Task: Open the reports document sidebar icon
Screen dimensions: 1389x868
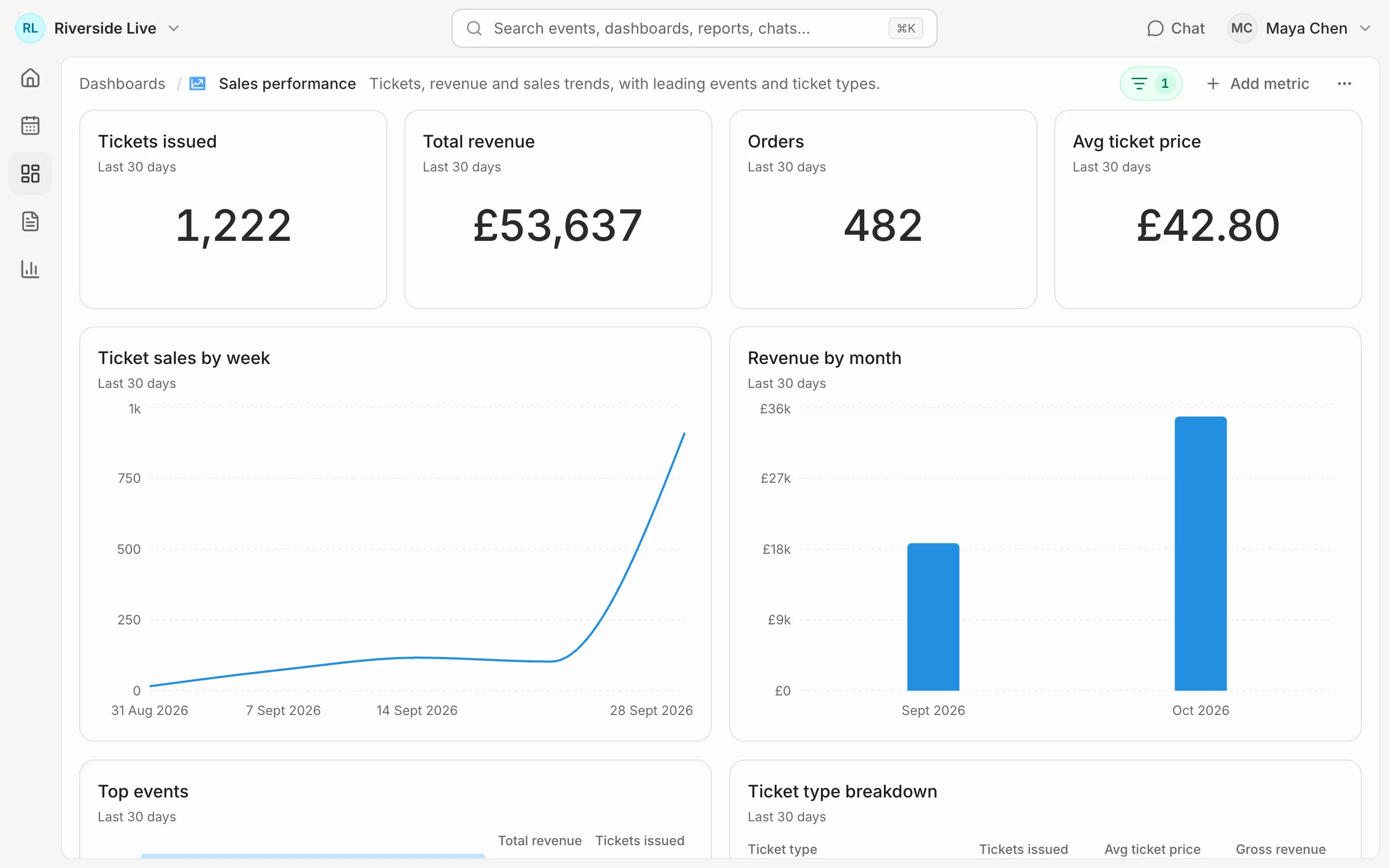Action: (x=30, y=221)
